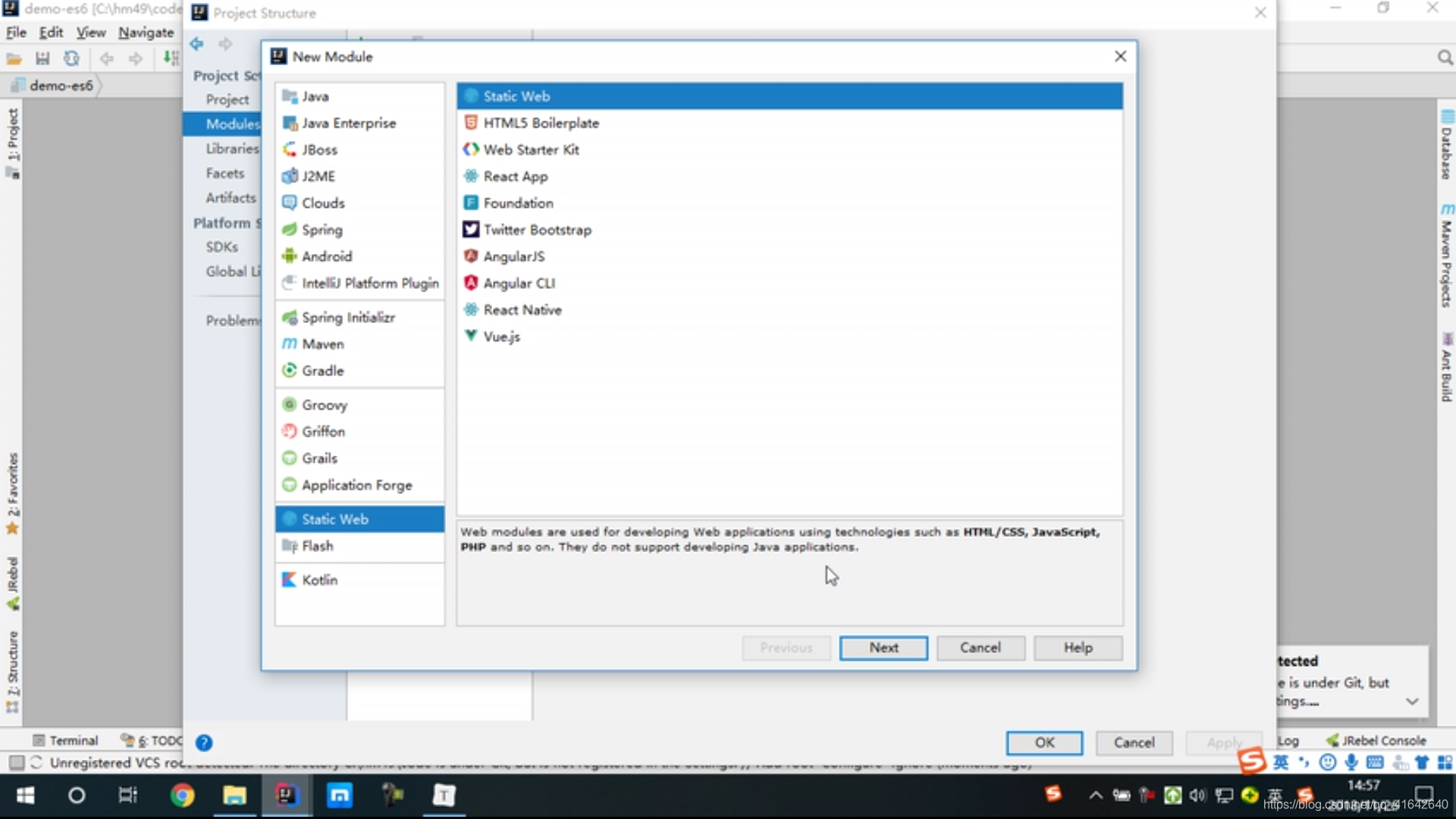This screenshot has height=819, width=1456.
Task: Select the Vue.js template icon
Action: coord(471,336)
